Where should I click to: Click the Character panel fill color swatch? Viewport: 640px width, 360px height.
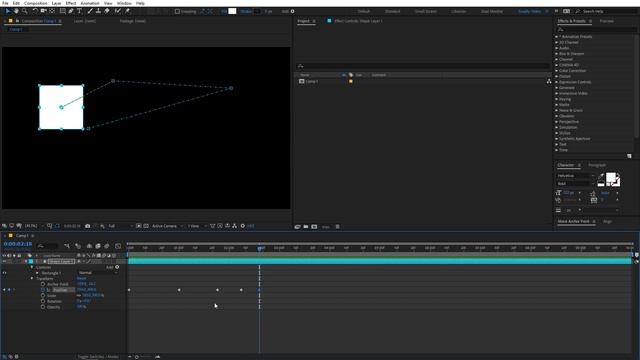click(x=611, y=177)
